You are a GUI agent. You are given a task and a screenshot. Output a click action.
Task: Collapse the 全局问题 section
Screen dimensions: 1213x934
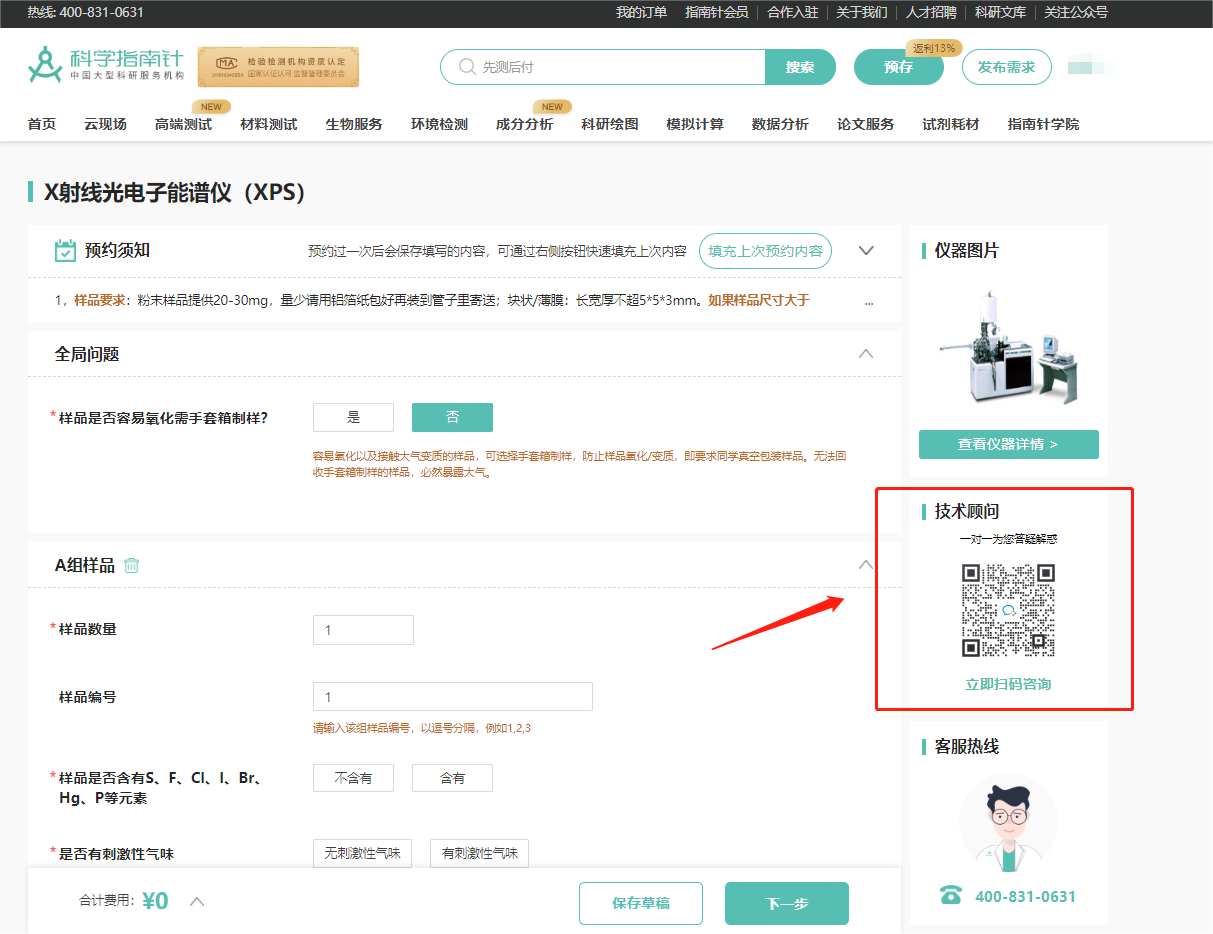866,353
